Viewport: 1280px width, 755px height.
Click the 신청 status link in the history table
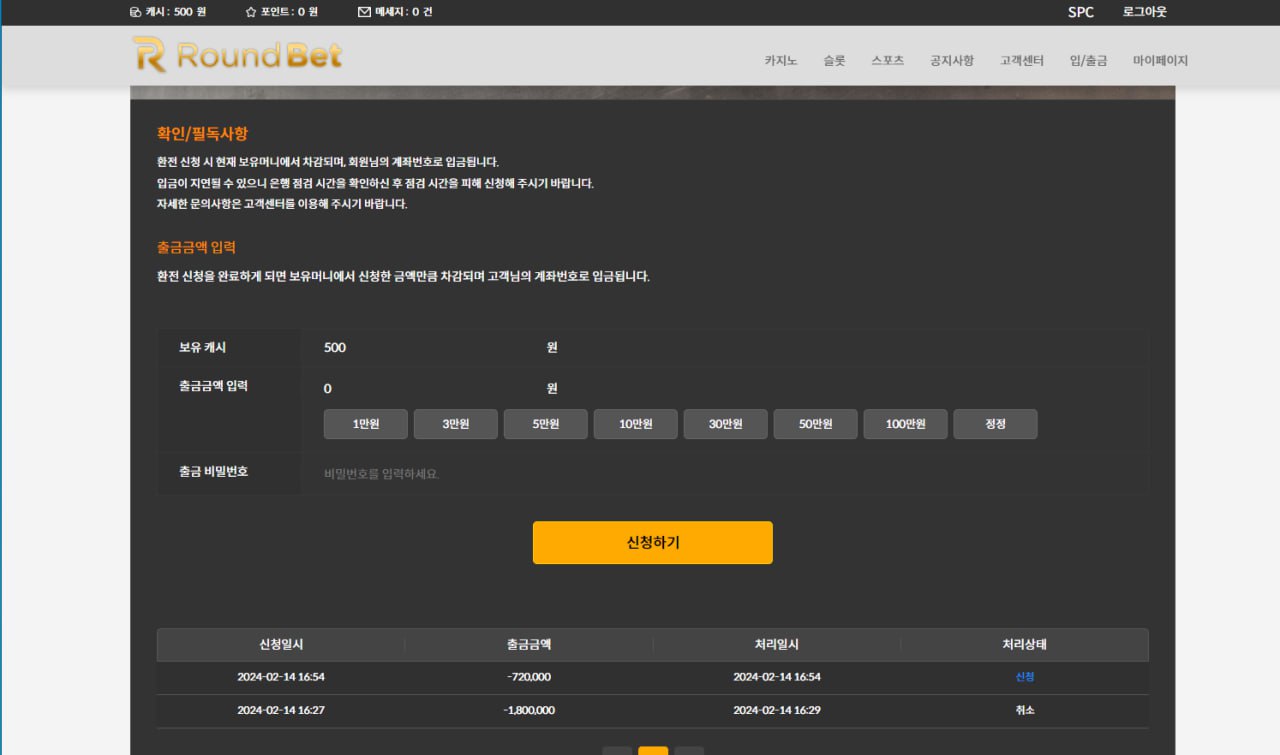pos(1025,677)
